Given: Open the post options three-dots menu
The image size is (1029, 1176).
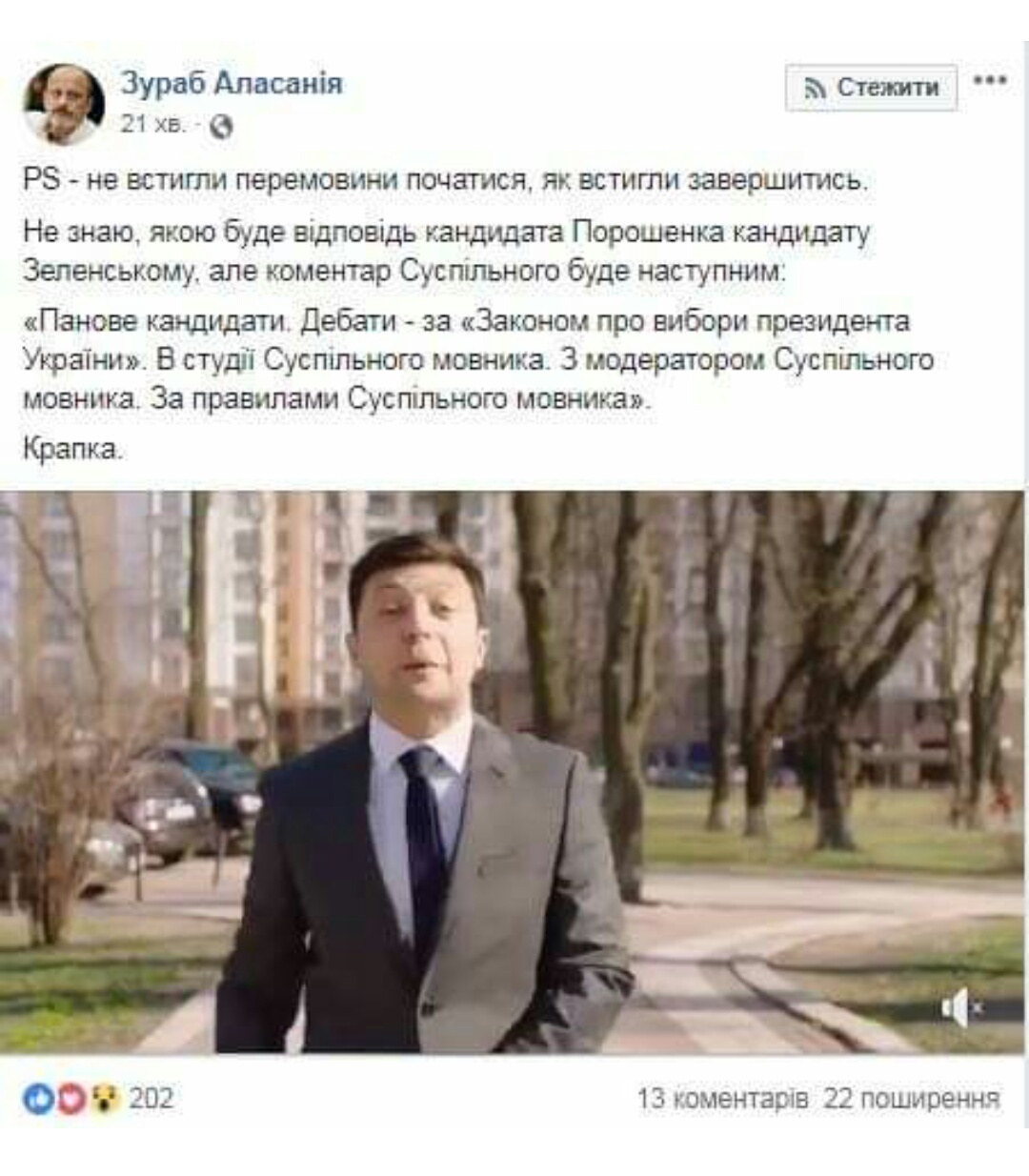Looking at the screenshot, I should (x=990, y=81).
